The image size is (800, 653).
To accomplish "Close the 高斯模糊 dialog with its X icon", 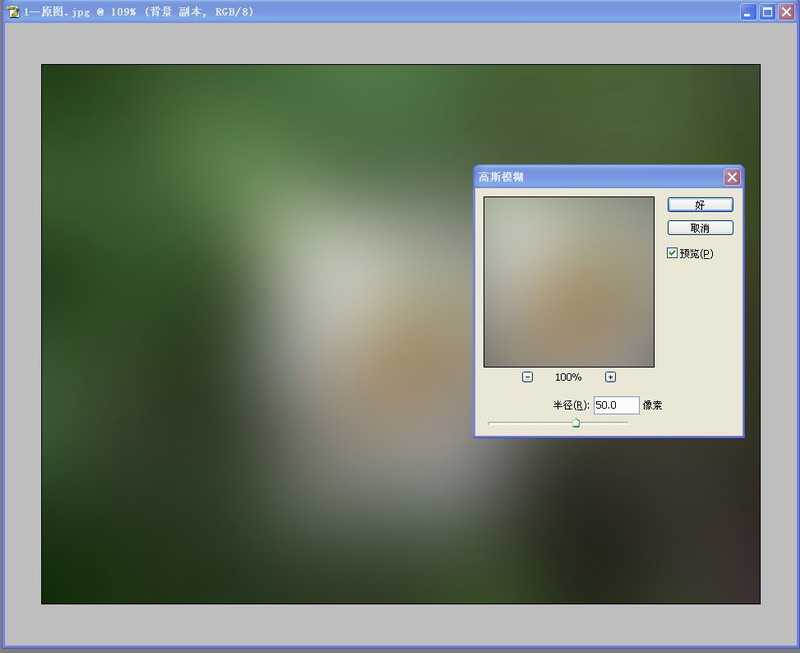I will tap(733, 176).
